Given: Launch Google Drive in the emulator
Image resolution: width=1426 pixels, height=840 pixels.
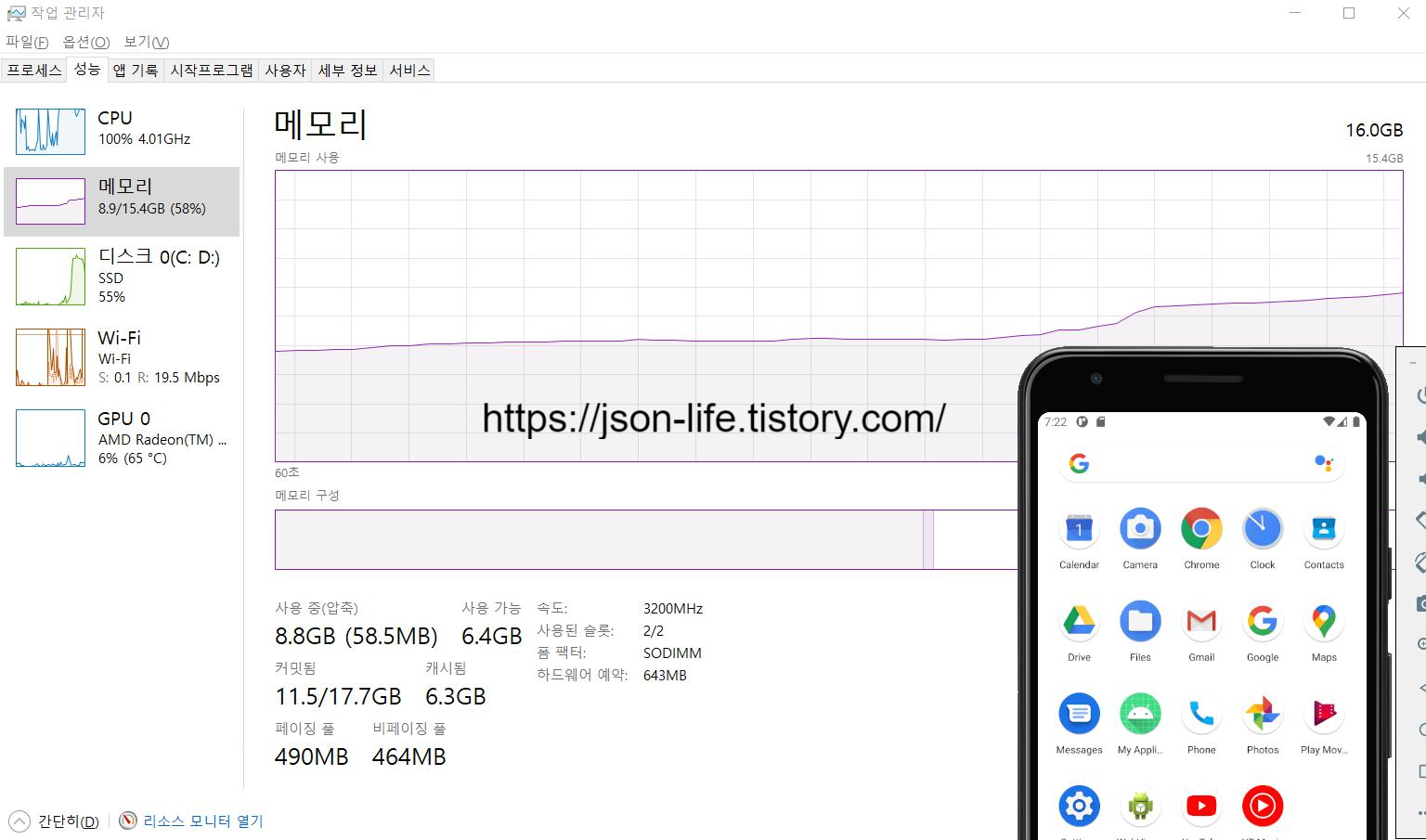Looking at the screenshot, I should [x=1079, y=621].
